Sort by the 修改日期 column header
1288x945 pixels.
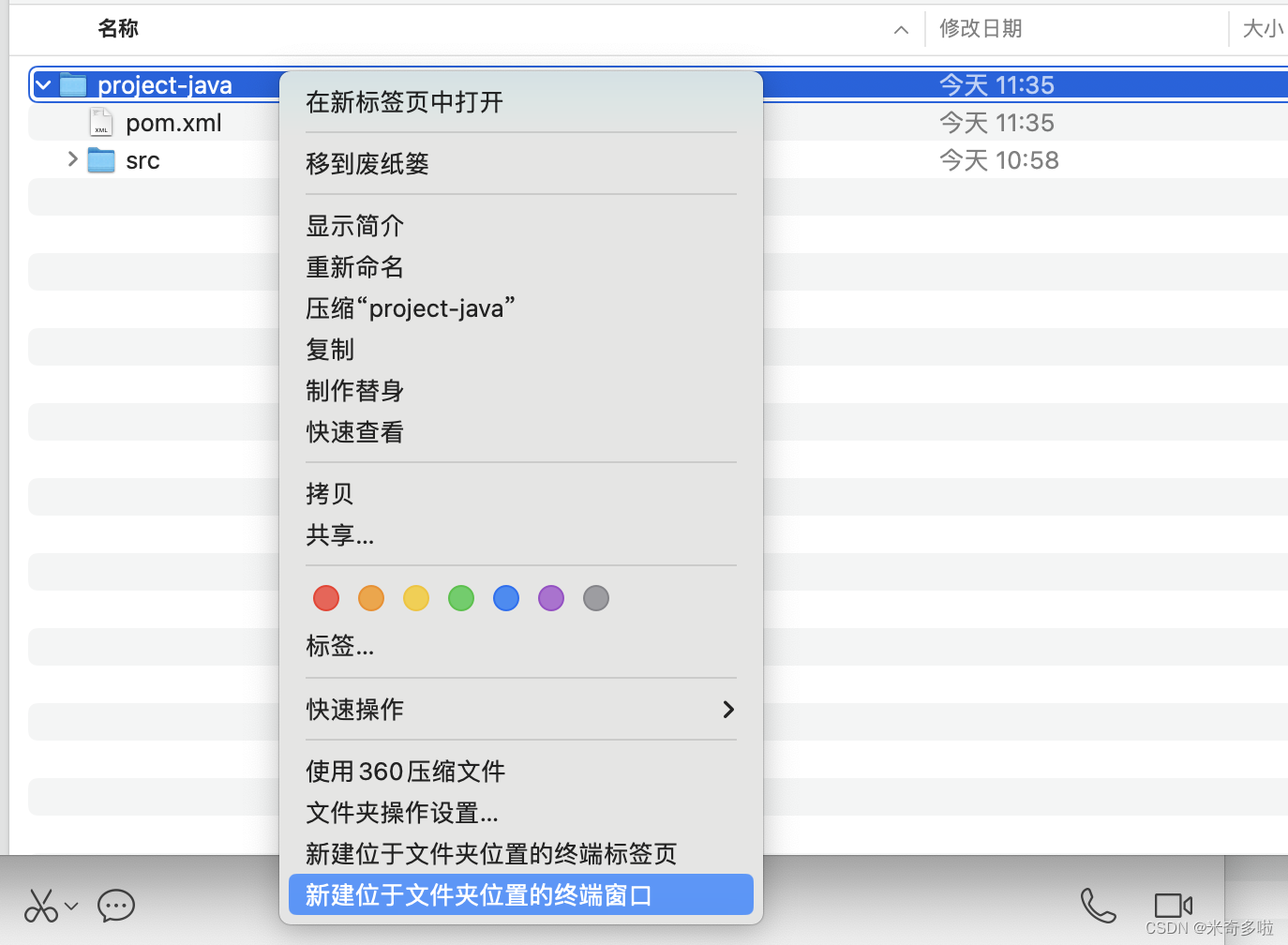point(981,29)
